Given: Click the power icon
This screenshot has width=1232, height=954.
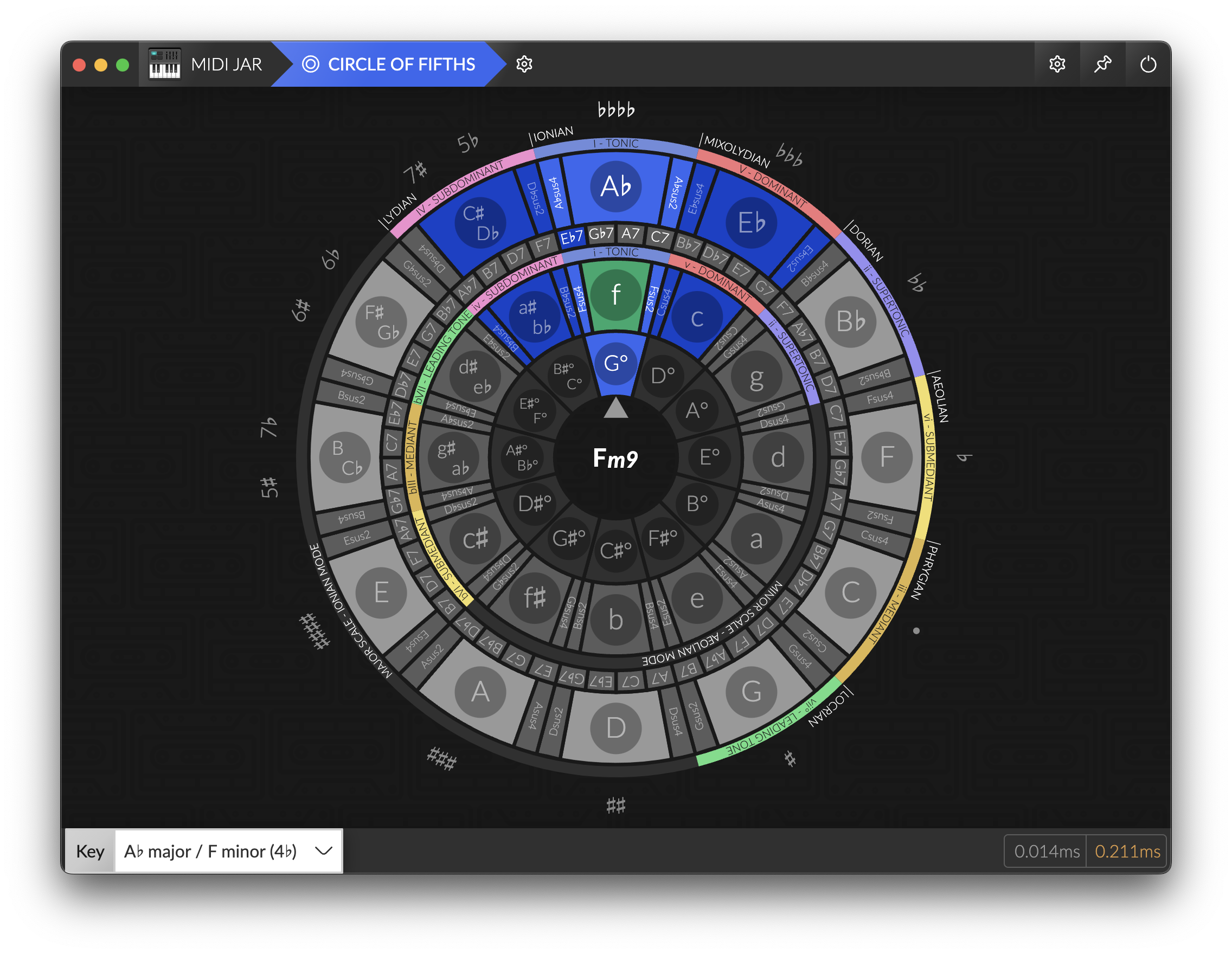Looking at the screenshot, I should (1148, 65).
